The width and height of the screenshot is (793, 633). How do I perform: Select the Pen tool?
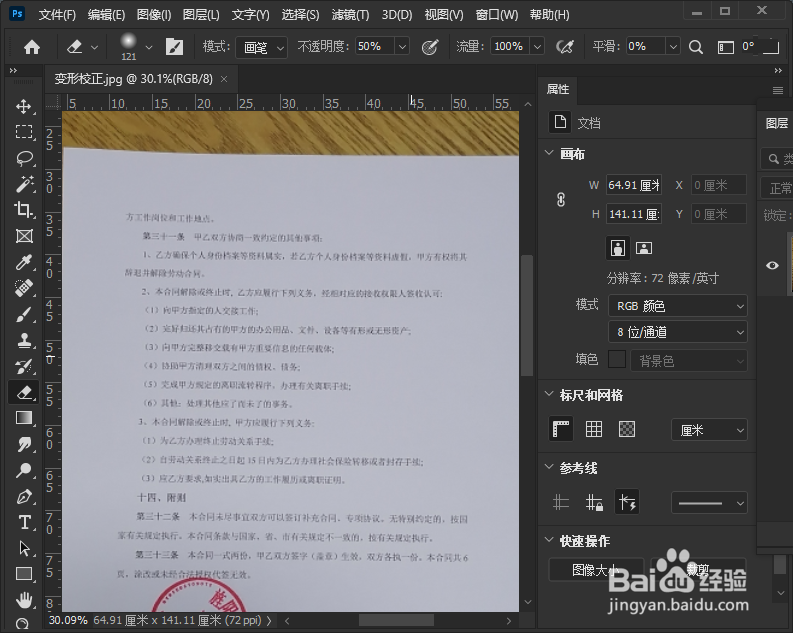[x=23, y=497]
